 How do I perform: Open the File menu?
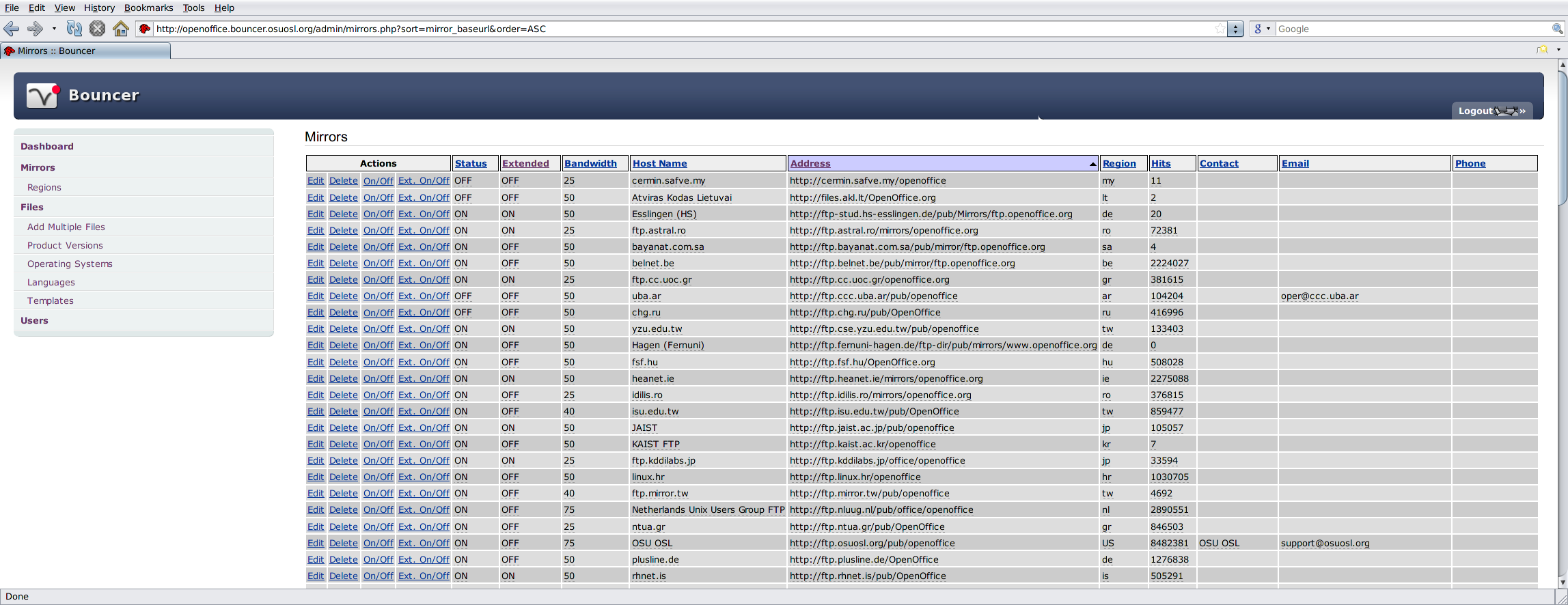pyautogui.click(x=12, y=8)
